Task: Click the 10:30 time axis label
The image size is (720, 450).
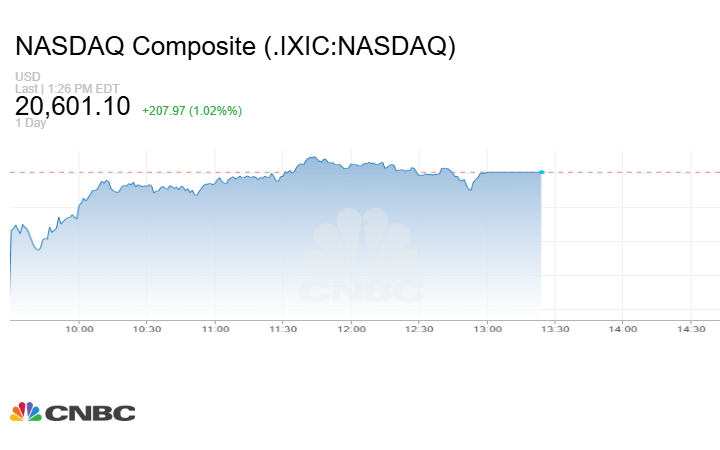Action: [x=147, y=329]
